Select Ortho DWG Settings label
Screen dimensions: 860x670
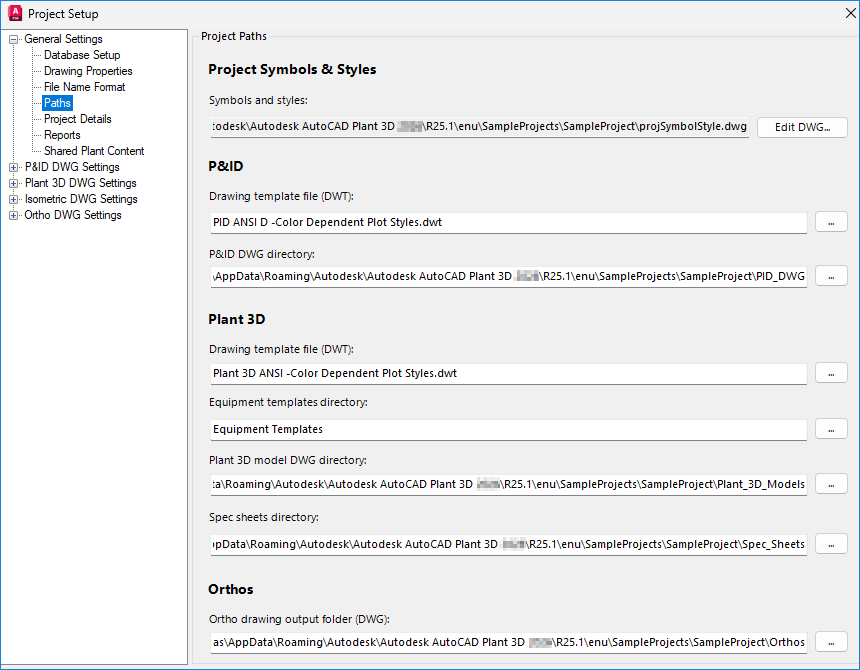pos(72,215)
